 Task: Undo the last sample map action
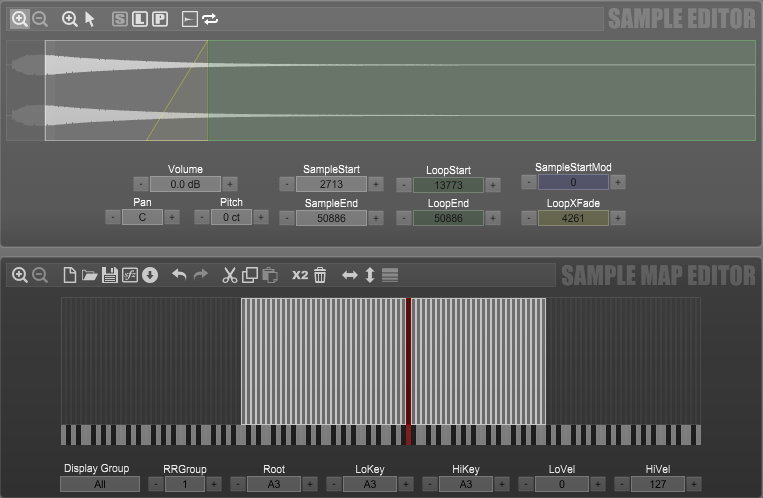tap(179, 275)
